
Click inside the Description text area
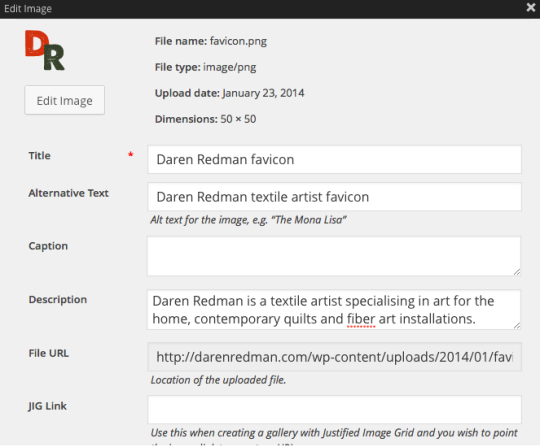334,310
